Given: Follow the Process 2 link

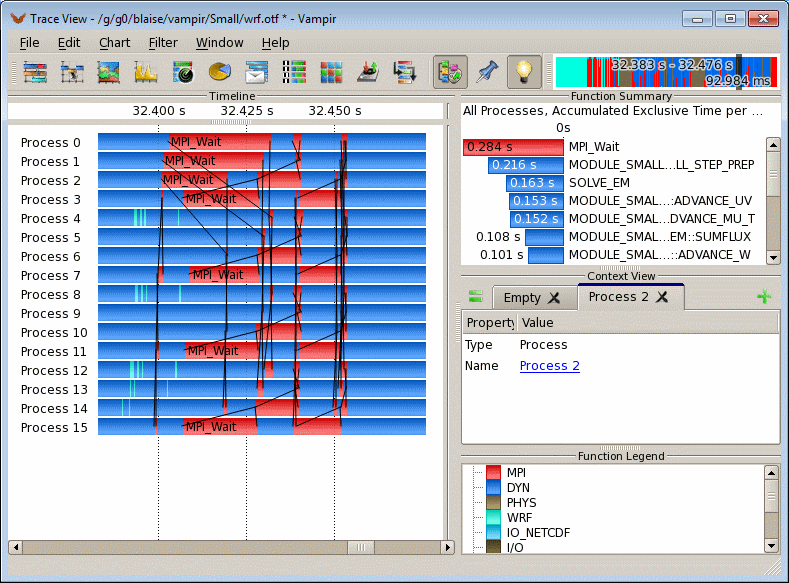Looking at the screenshot, I should (549, 366).
